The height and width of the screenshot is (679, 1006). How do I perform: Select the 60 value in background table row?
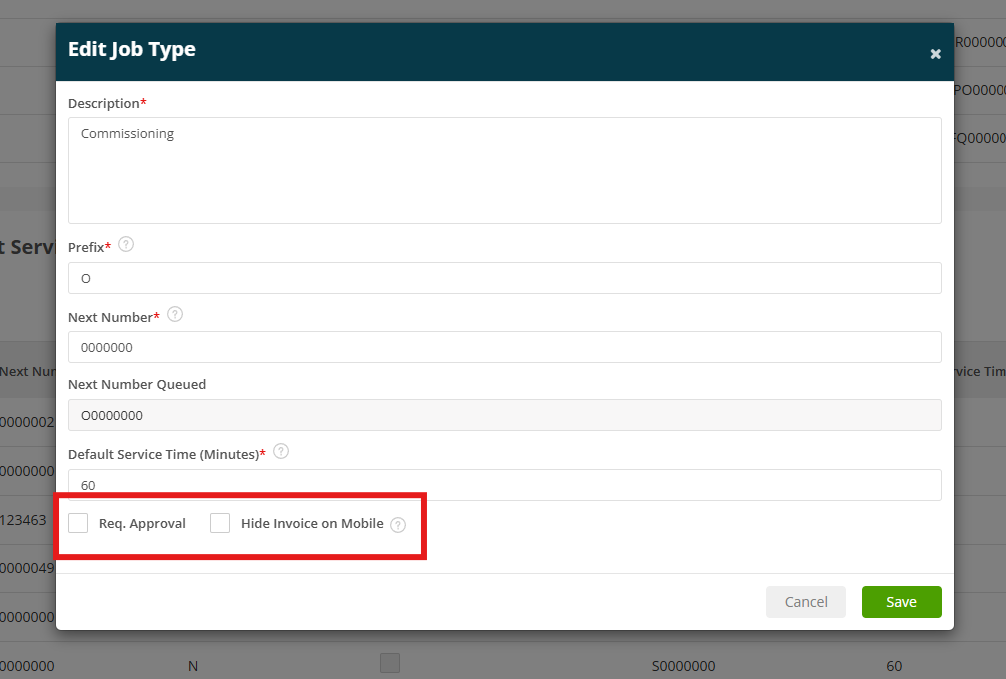point(894,666)
